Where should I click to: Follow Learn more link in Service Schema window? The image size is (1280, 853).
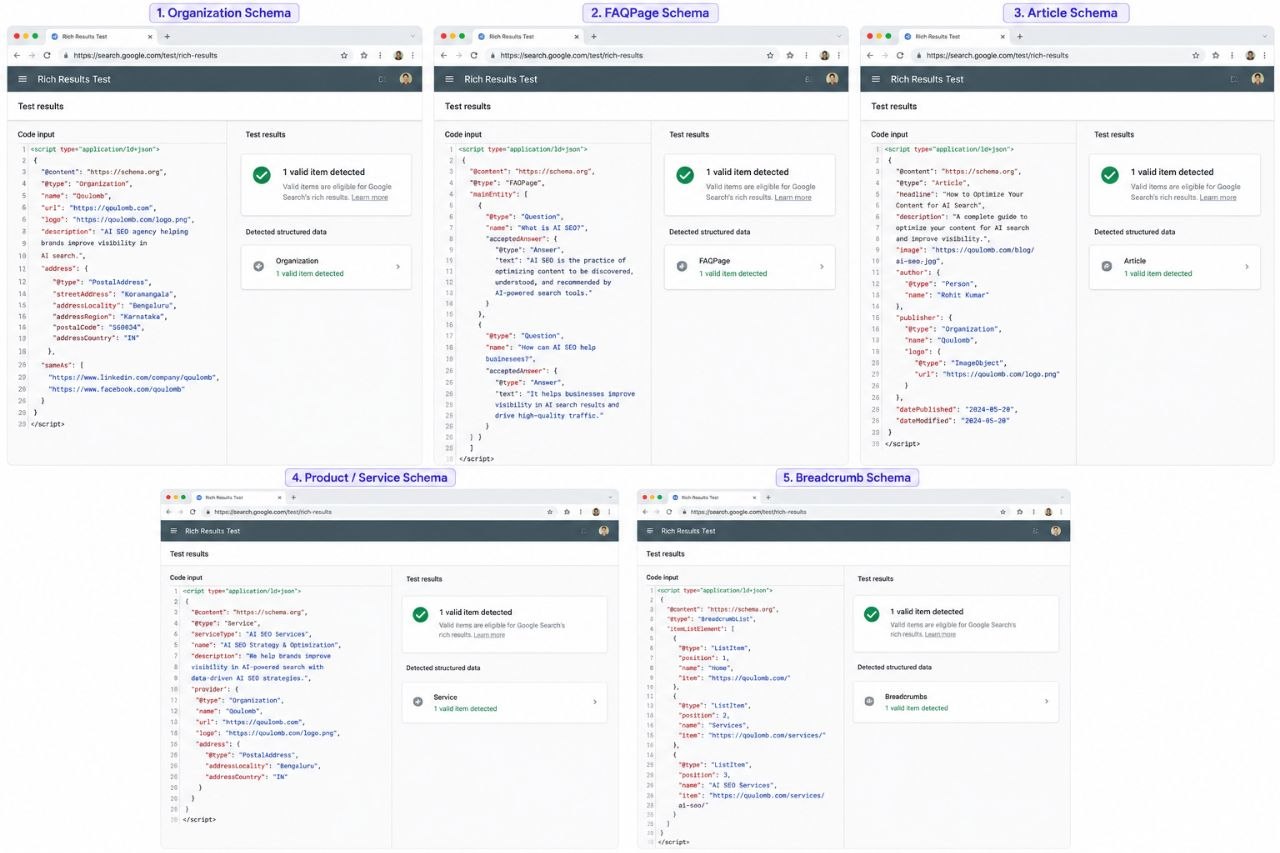[x=489, y=635]
